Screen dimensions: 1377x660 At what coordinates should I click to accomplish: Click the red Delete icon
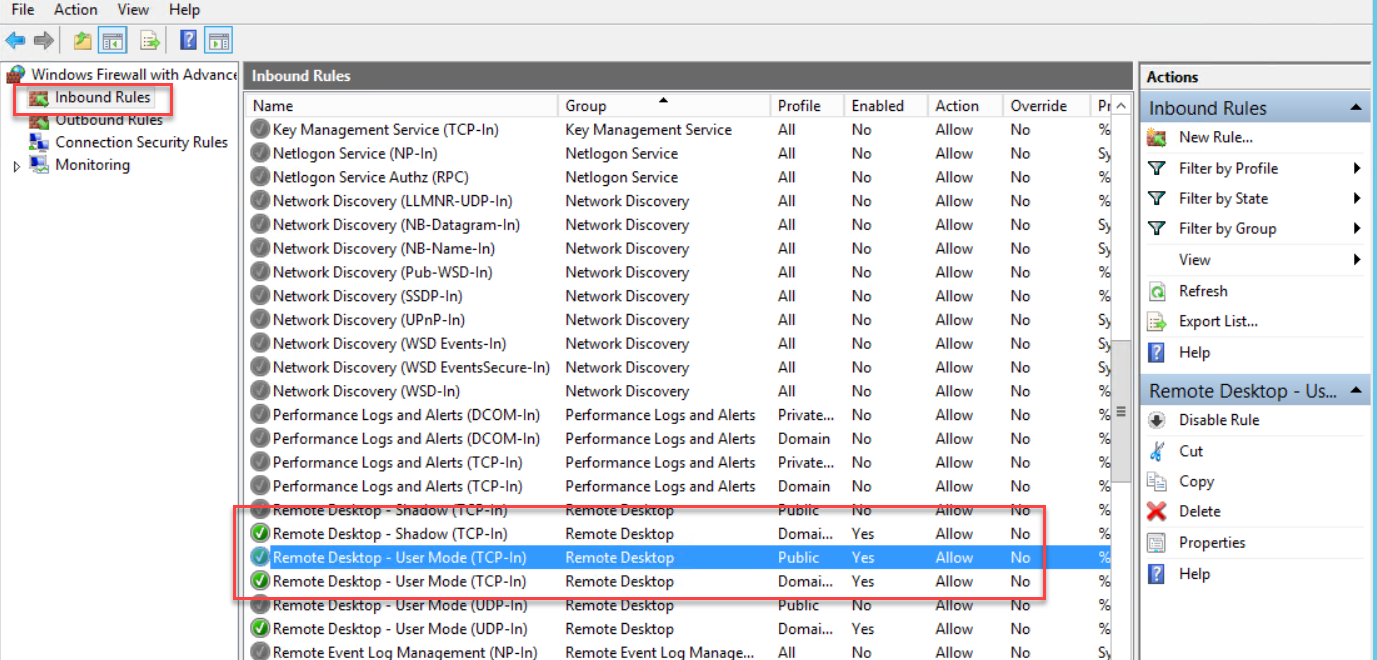tap(1157, 511)
